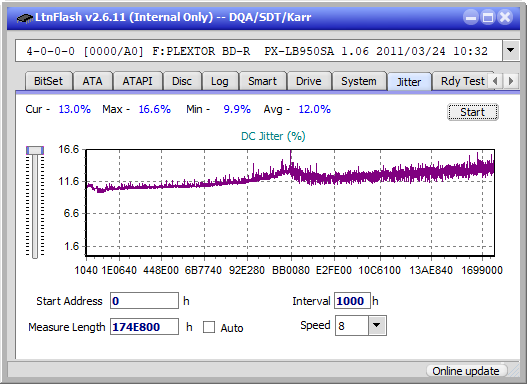Image resolution: width=527 pixels, height=384 pixels.
Task: Open the Speed dropdown list
Action: 377,325
